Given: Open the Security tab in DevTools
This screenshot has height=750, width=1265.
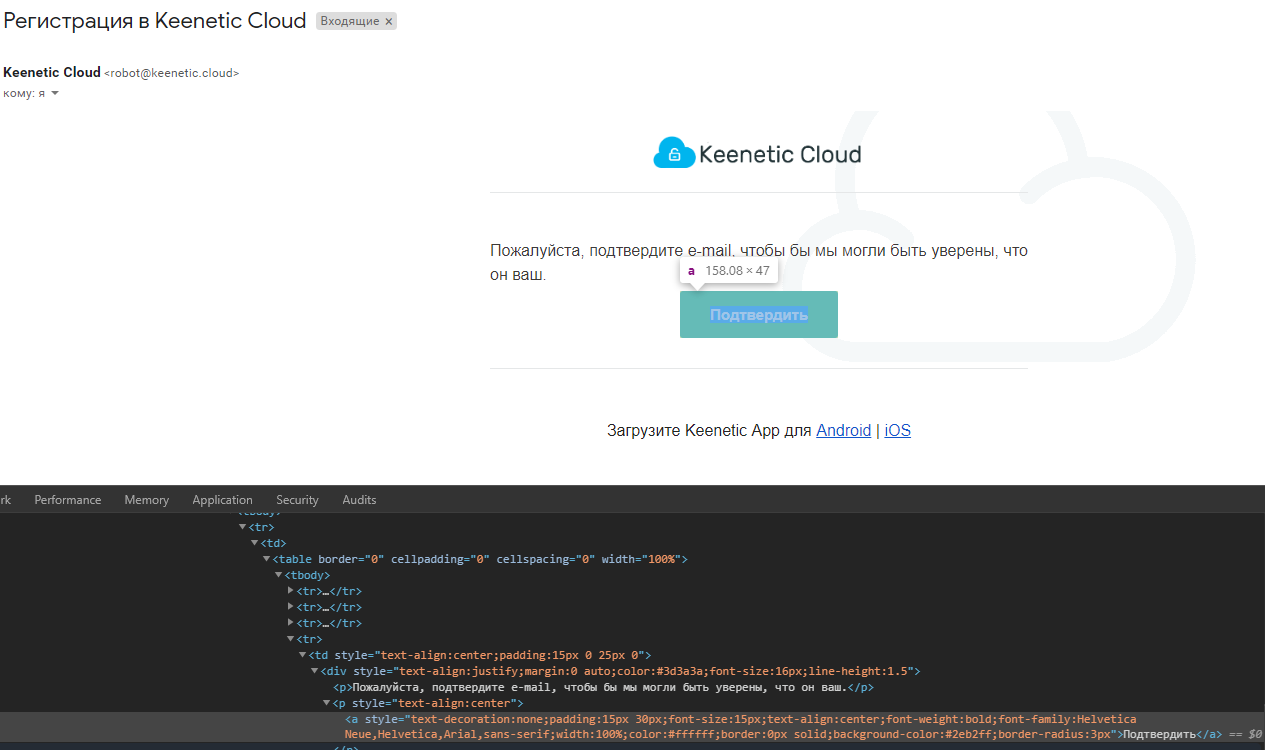Looking at the screenshot, I should pos(297,500).
